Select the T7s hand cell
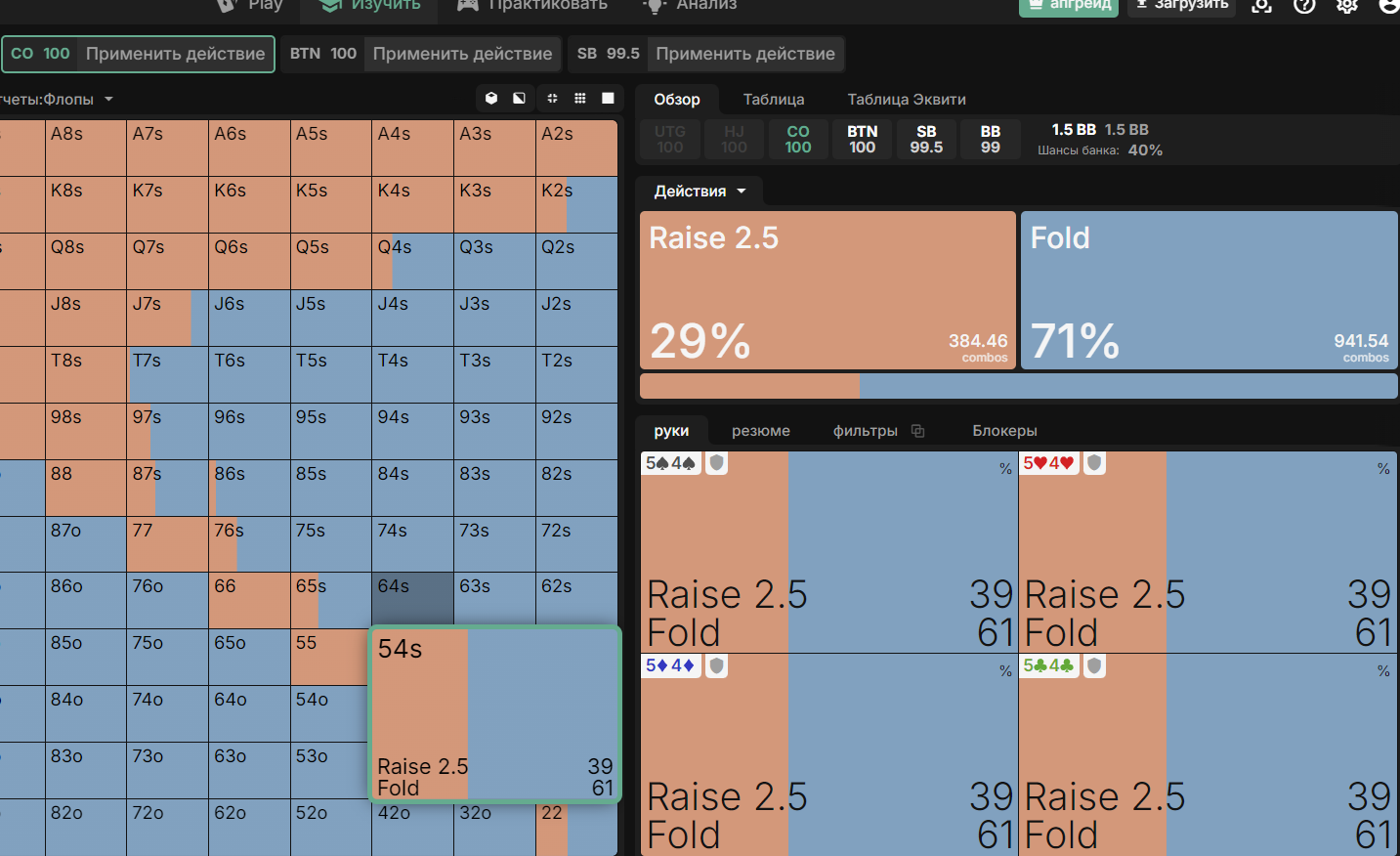 click(x=167, y=375)
